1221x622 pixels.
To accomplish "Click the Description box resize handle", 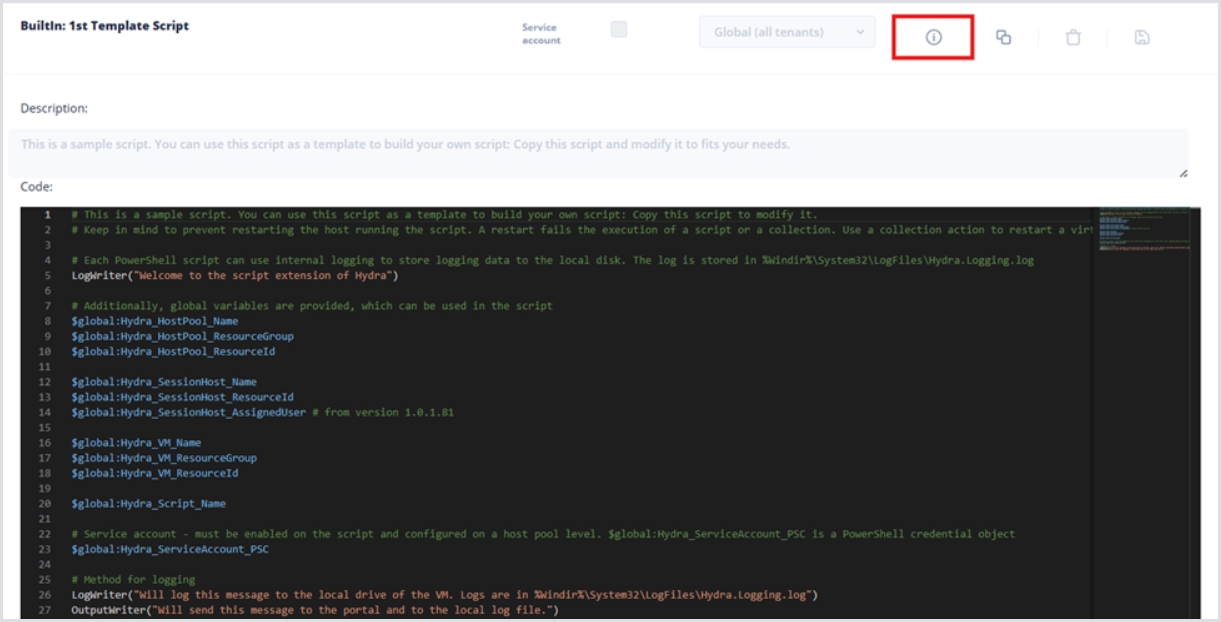I will [1184, 173].
